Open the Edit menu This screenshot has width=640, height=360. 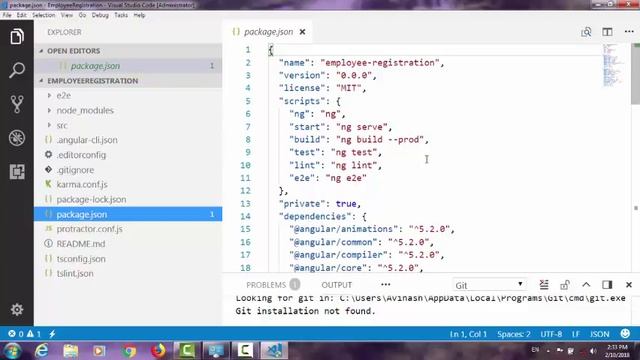[x=22, y=15]
